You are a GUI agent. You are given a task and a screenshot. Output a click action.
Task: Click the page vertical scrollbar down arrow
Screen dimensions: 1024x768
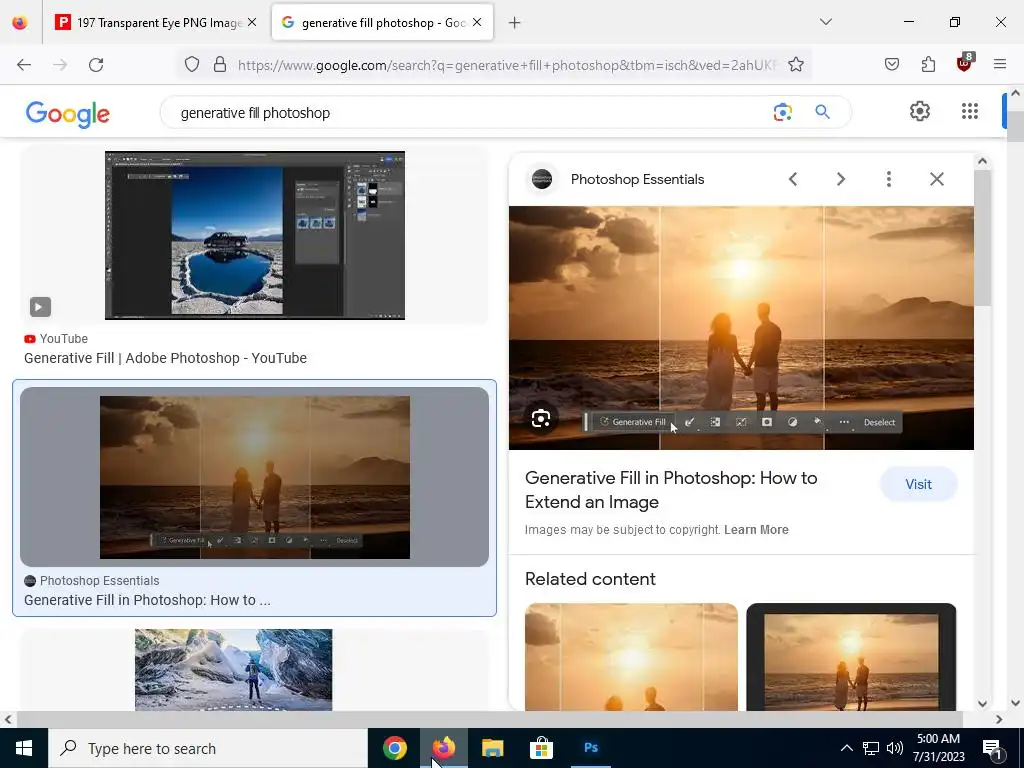point(1015,703)
